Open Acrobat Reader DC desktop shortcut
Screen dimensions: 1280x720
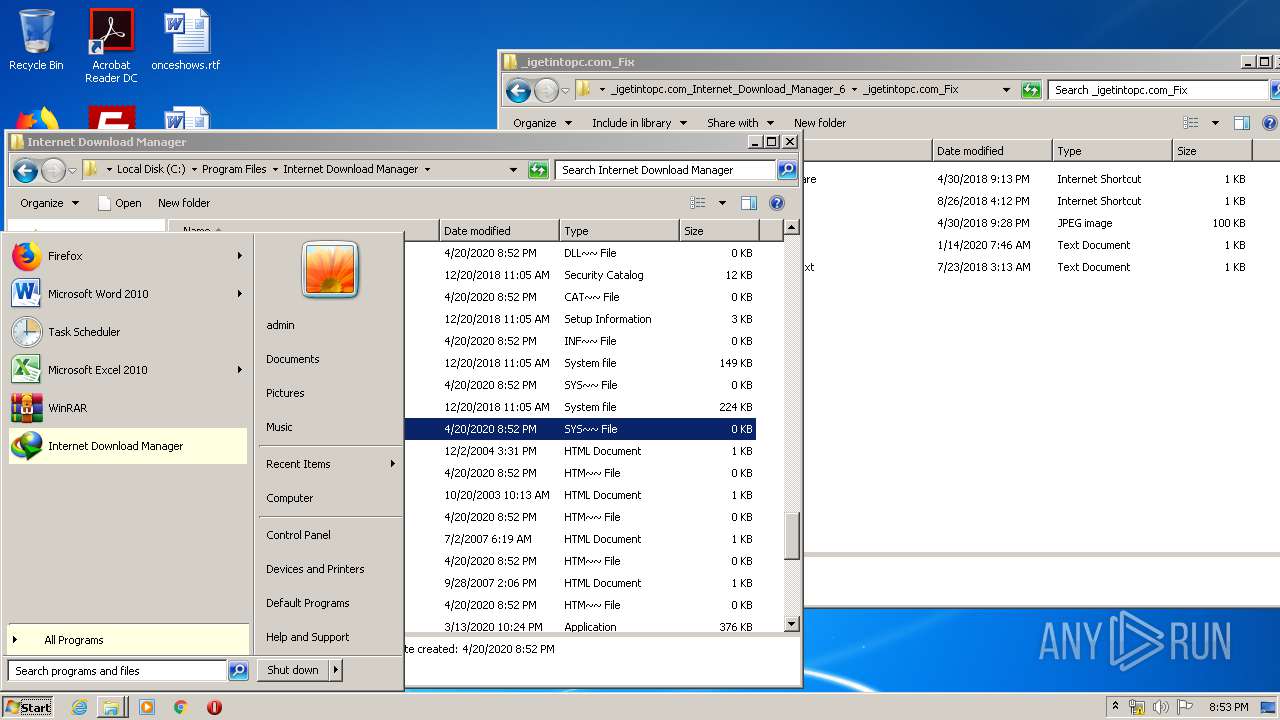(x=111, y=46)
